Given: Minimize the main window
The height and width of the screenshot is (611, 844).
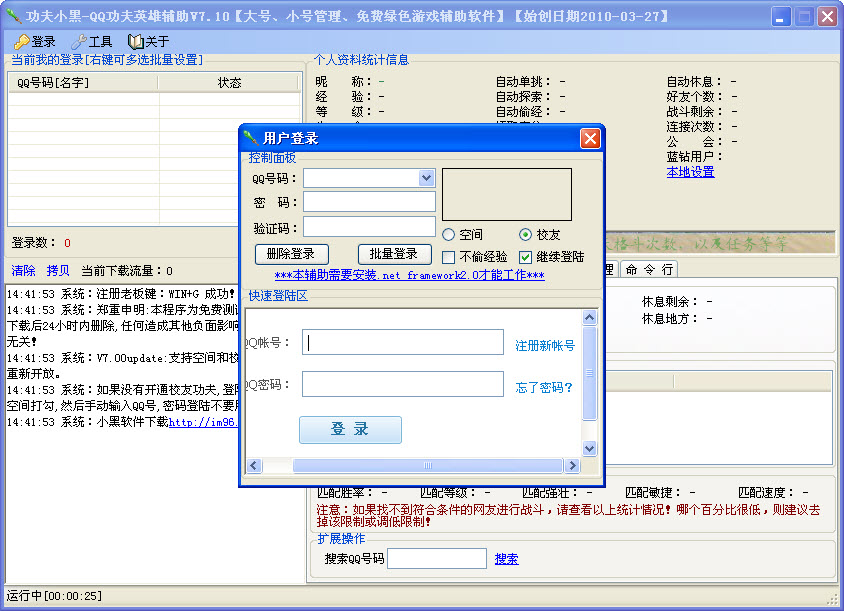Looking at the screenshot, I should [780, 17].
